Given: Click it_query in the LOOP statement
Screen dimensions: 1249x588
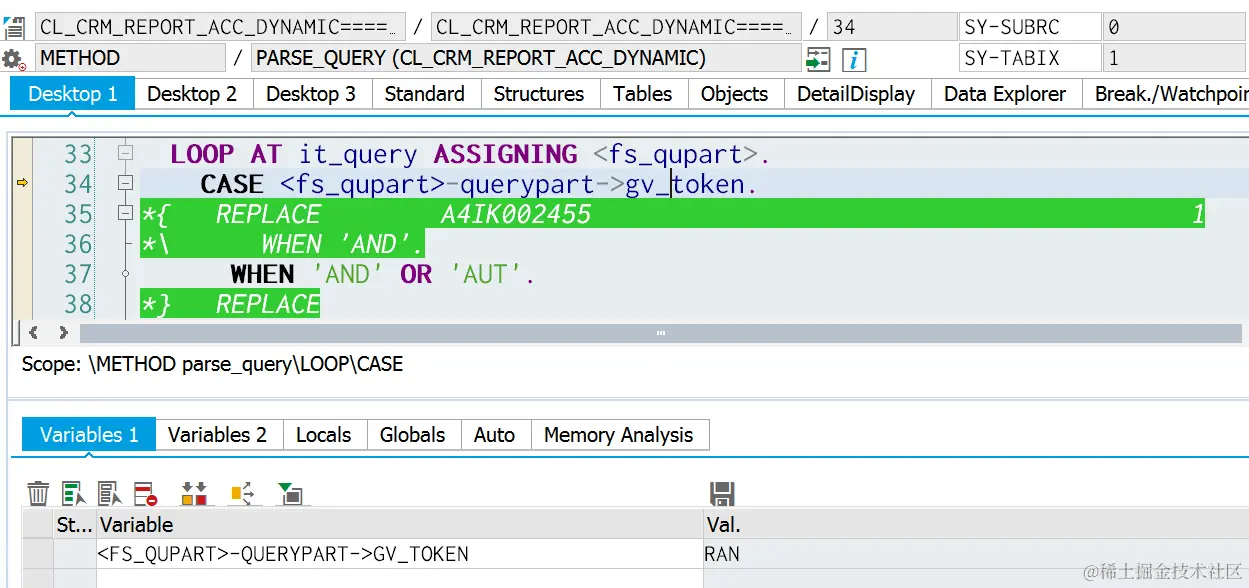Looking at the screenshot, I should point(357,155).
